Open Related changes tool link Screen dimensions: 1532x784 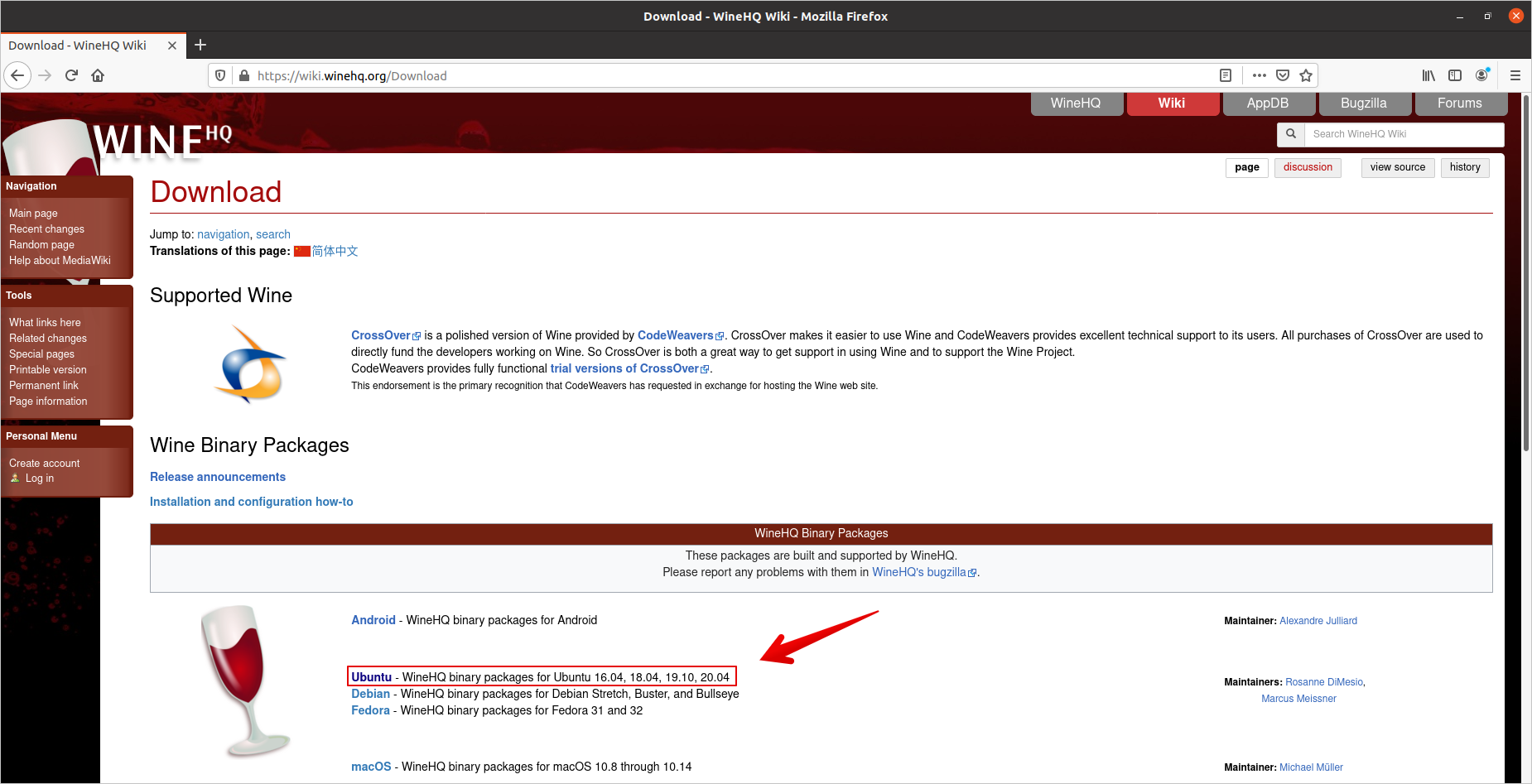(x=48, y=339)
